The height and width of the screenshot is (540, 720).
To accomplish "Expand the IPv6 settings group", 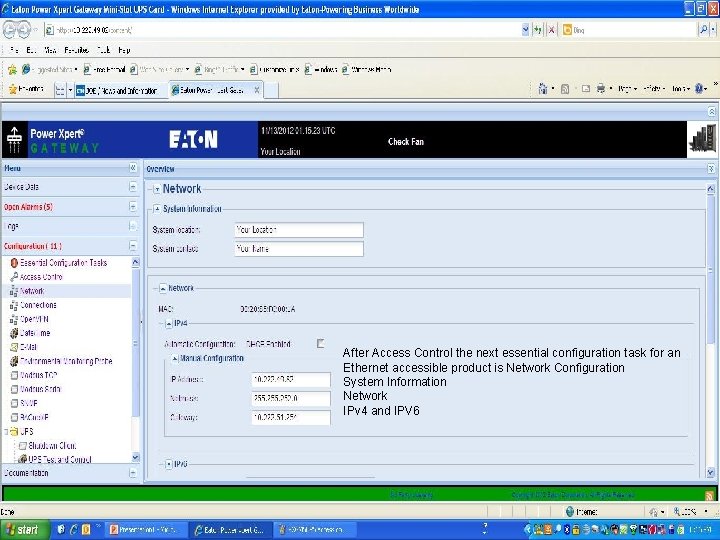I will (169, 464).
